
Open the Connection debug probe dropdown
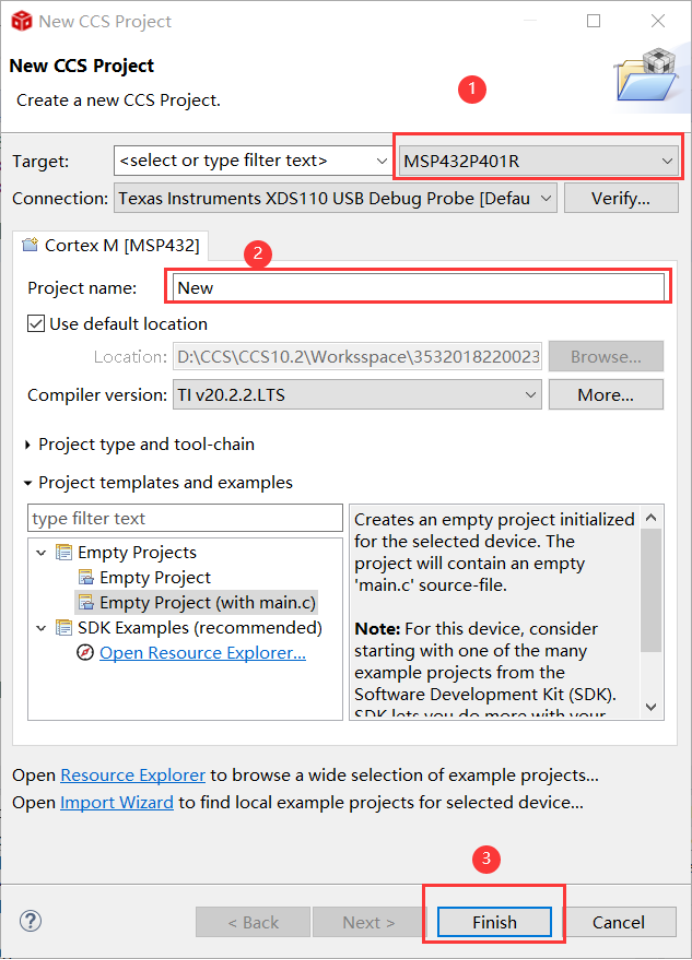pos(335,198)
